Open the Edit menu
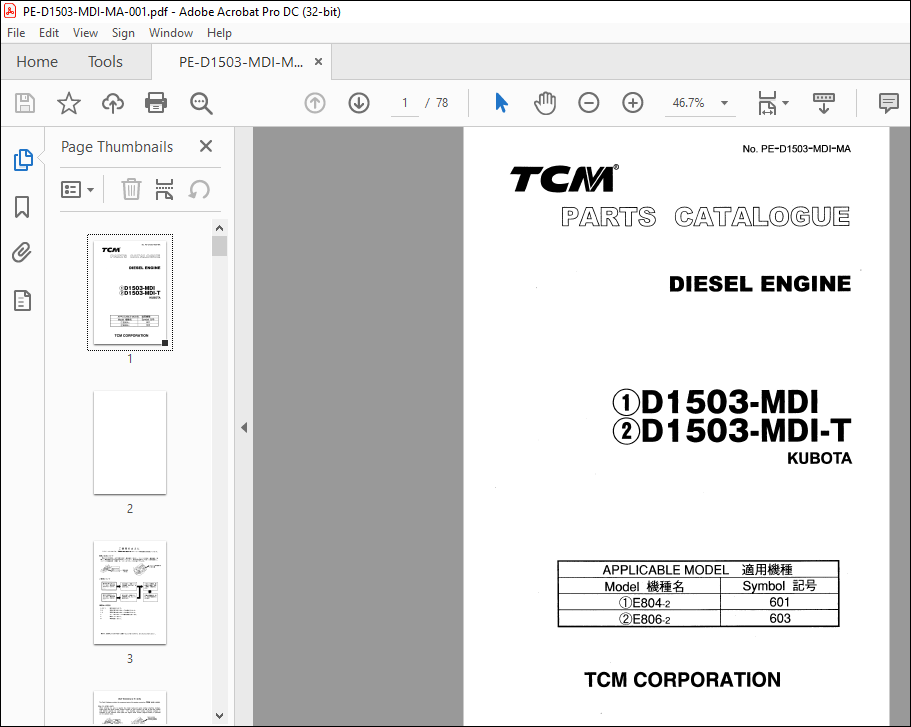The image size is (911, 727). coord(49,33)
